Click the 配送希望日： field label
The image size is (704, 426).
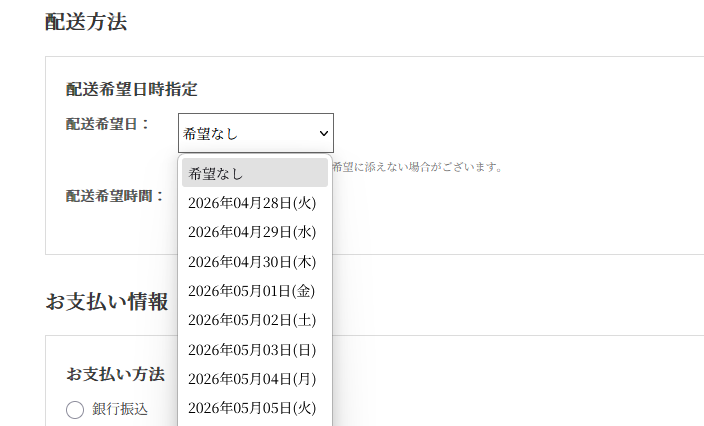(x=108, y=124)
